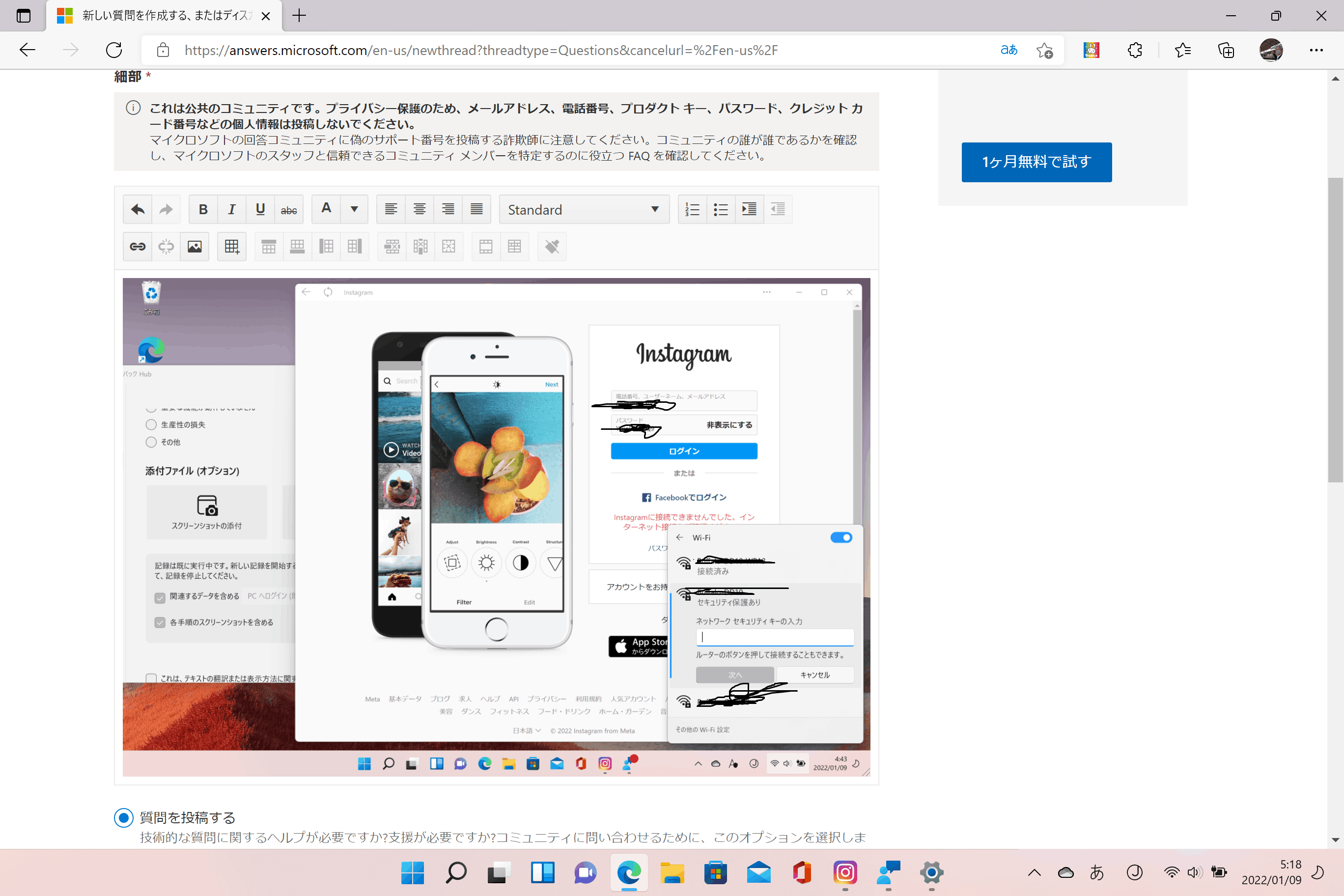
Task: Align text right
Action: [x=448, y=210]
